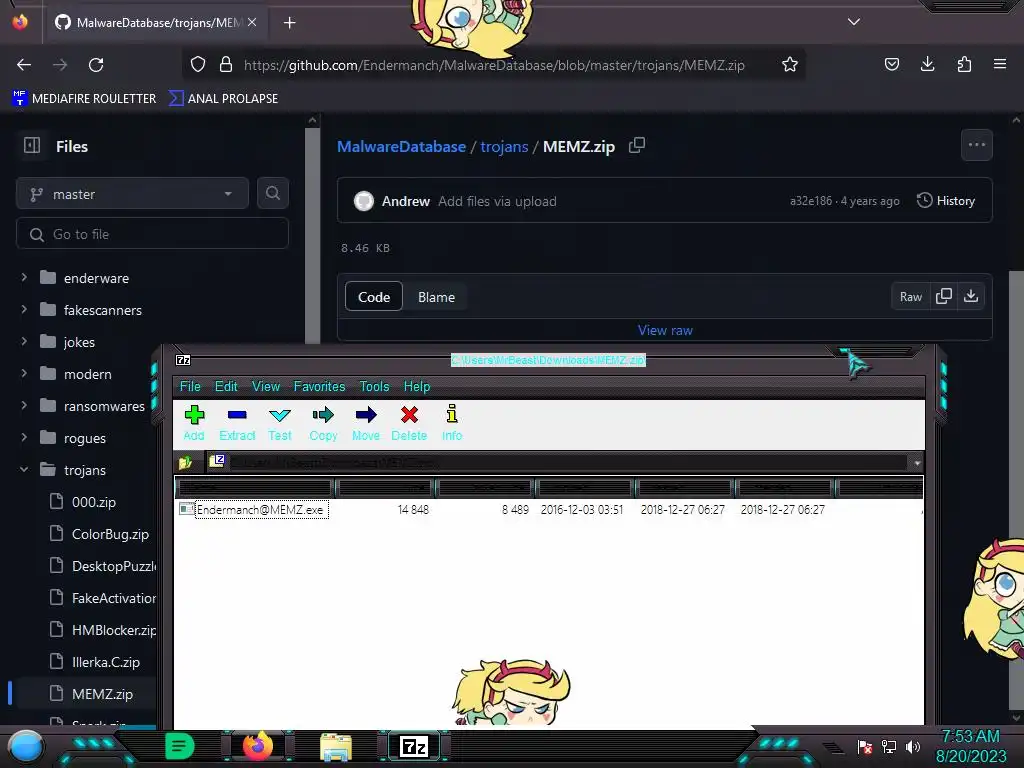Open ColorBug.zip in file tree
Viewport: 1024px width, 768px height.
110,534
